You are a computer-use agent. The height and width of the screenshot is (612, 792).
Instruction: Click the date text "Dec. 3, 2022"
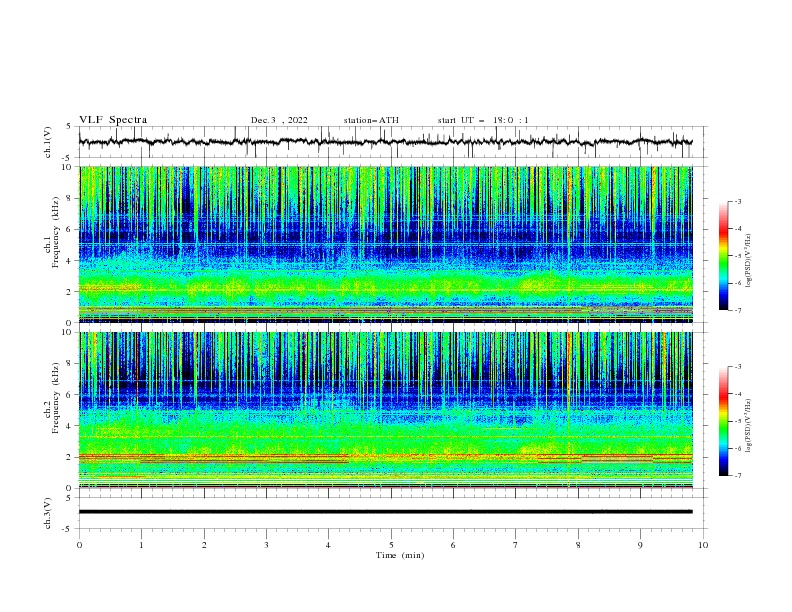pos(279,120)
